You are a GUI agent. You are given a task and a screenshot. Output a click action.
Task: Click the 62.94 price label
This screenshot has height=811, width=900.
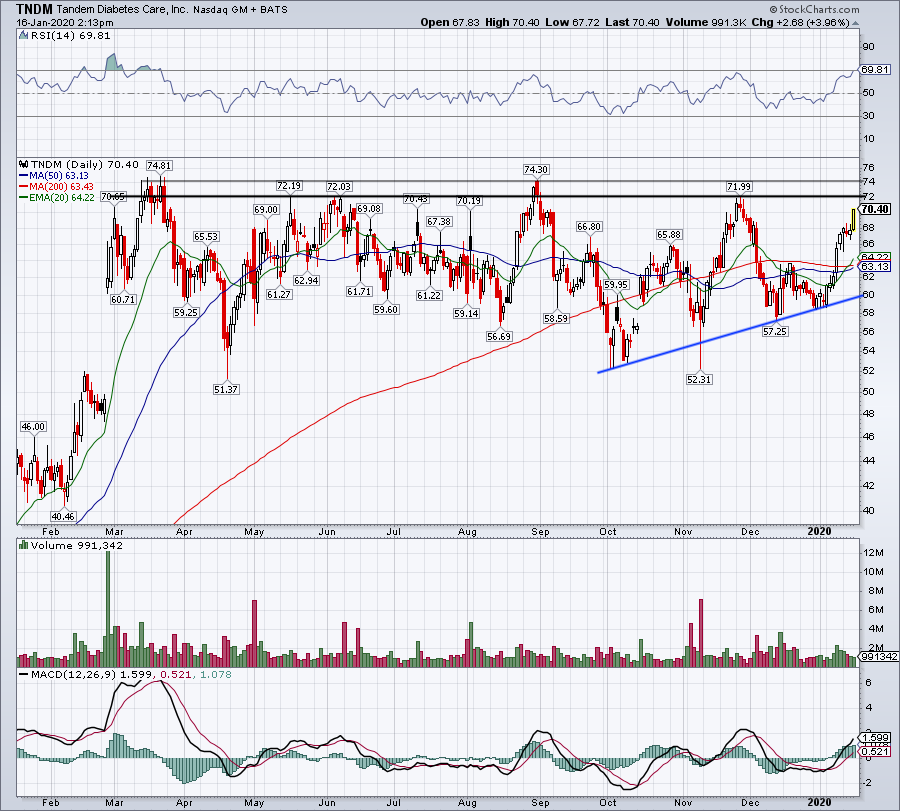(x=306, y=281)
